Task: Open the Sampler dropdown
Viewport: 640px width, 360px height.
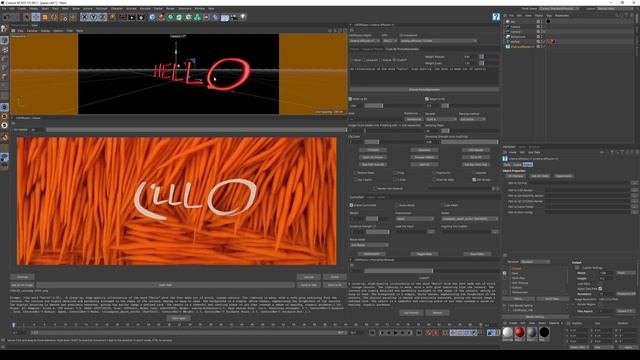Action: pyautogui.click(x=441, y=119)
